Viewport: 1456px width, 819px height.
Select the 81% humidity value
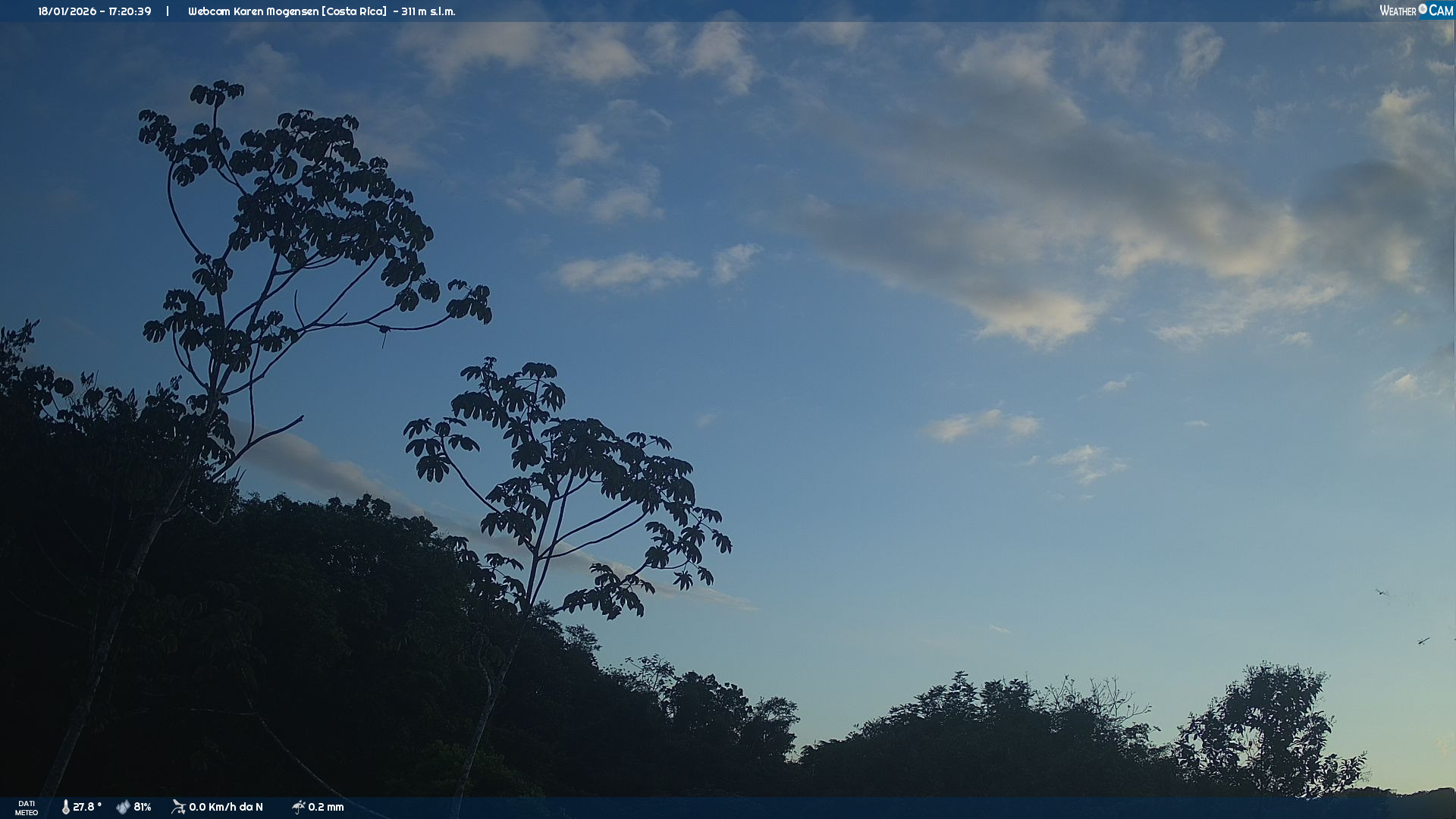pyautogui.click(x=143, y=807)
